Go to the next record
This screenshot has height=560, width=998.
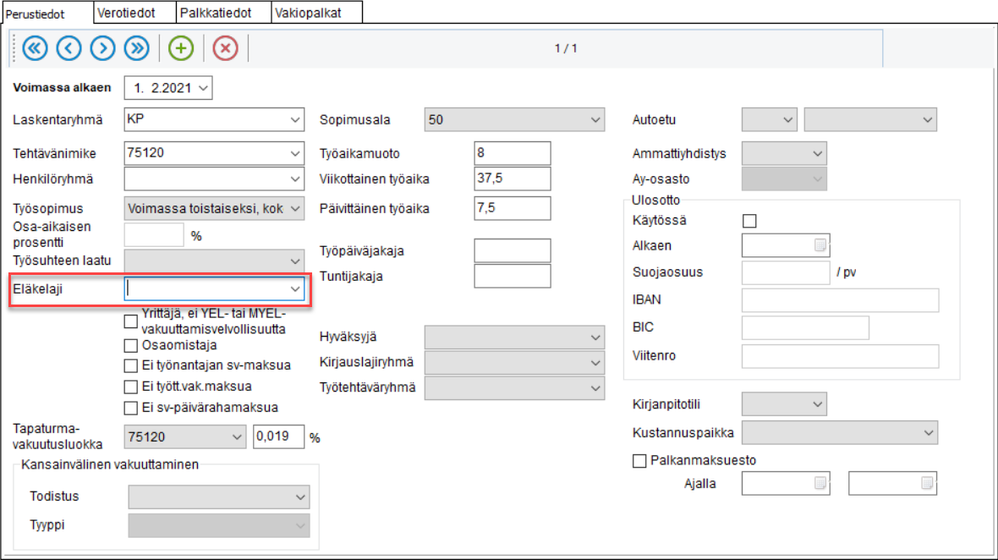point(102,48)
